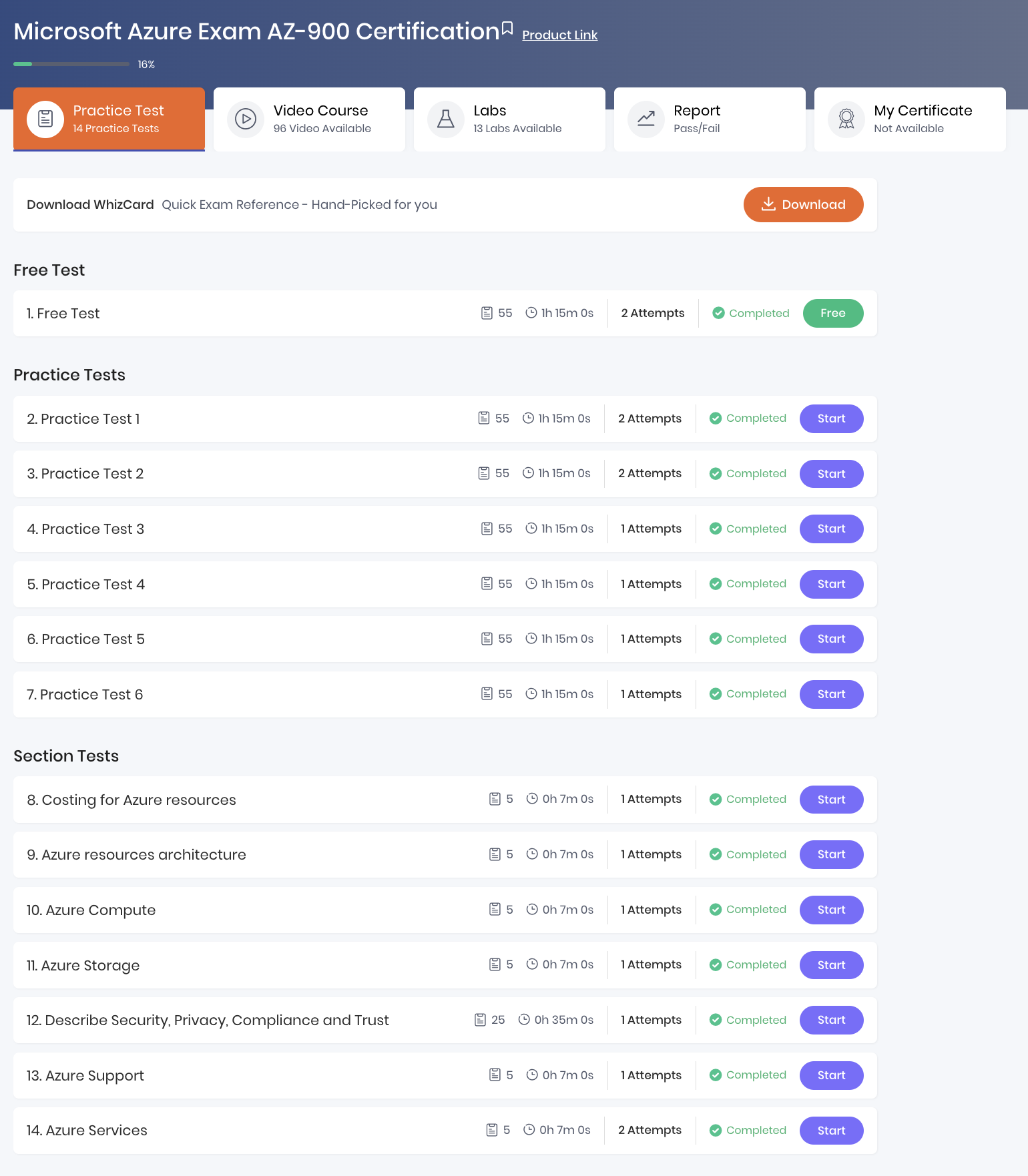
Task: Download the WhizCard
Action: pos(803,204)
